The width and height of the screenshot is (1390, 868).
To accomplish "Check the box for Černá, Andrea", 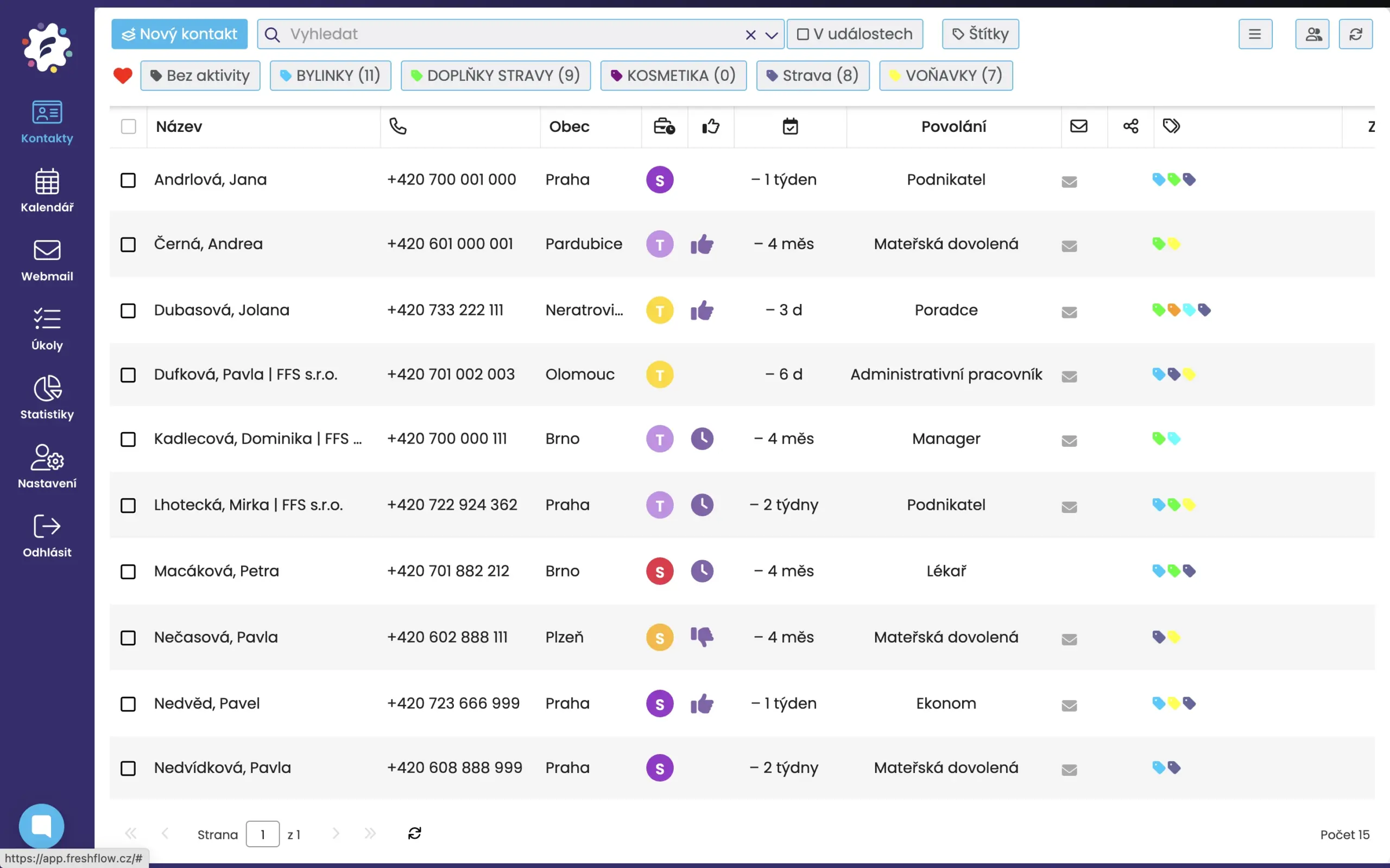I will 128,245.
